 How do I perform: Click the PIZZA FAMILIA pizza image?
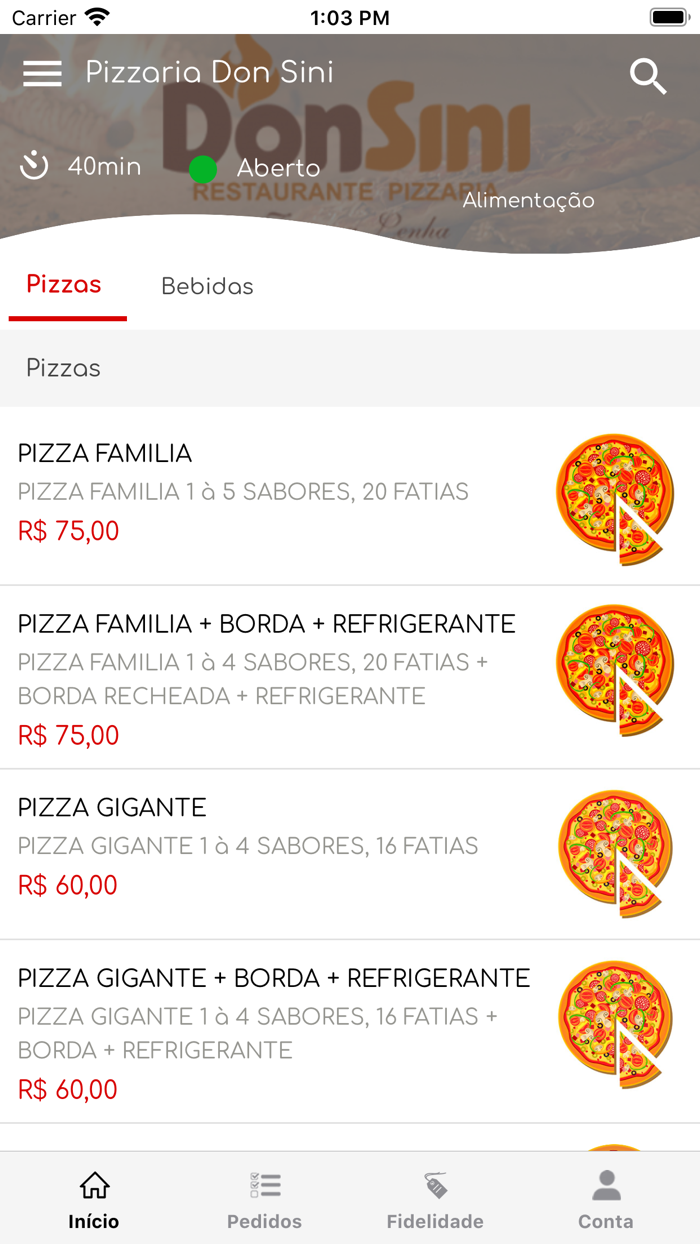615,497
